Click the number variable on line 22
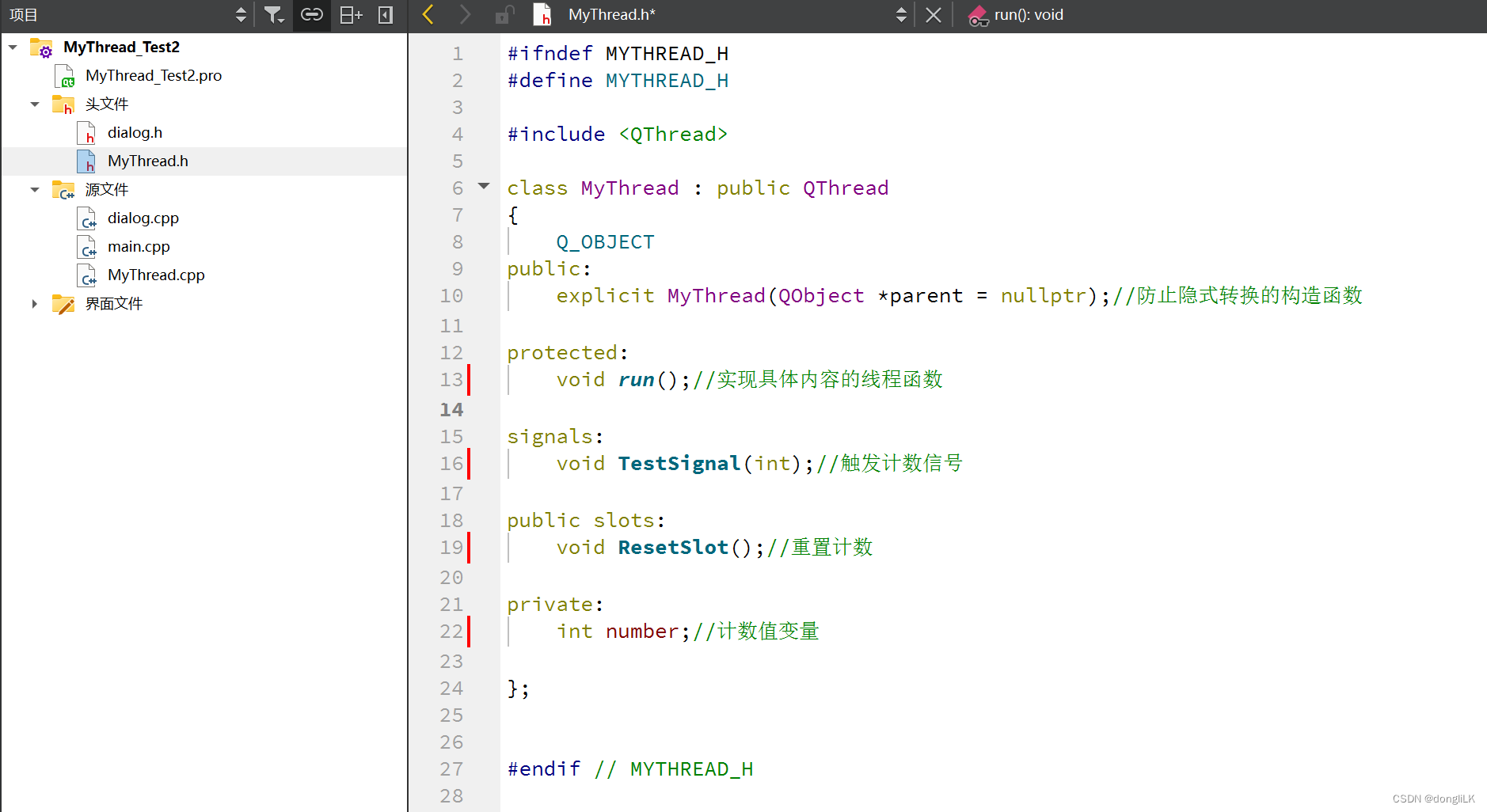This screenshot has height=812, width=1487. (x=642, y=632)
